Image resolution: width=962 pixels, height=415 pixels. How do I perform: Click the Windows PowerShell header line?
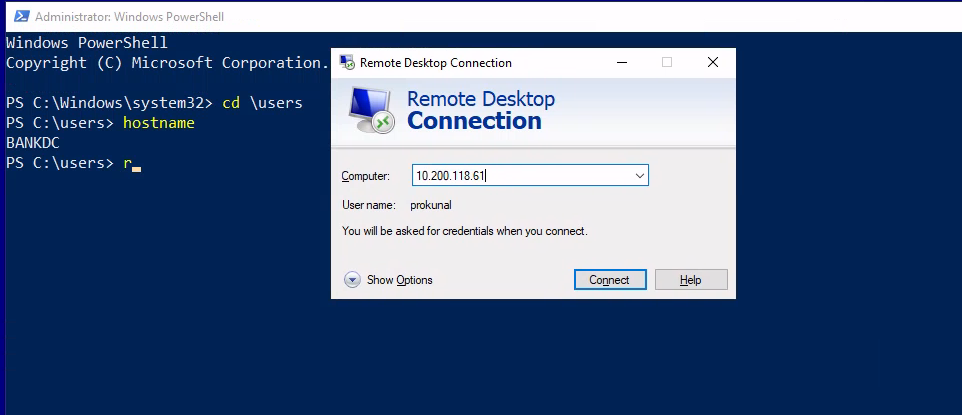tap(87, 43)
